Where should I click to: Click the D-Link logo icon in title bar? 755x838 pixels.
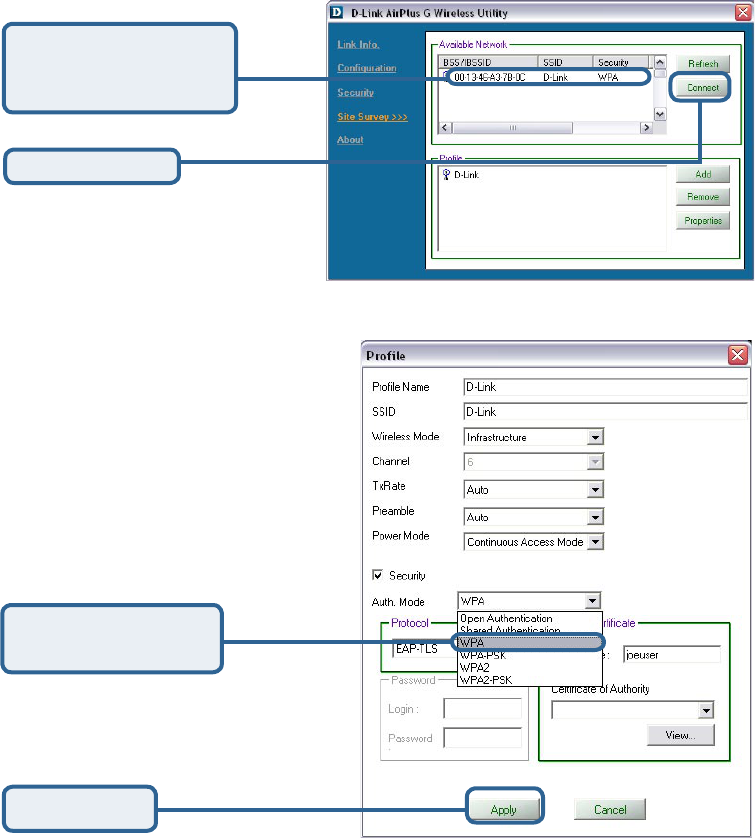click(336, 12)
